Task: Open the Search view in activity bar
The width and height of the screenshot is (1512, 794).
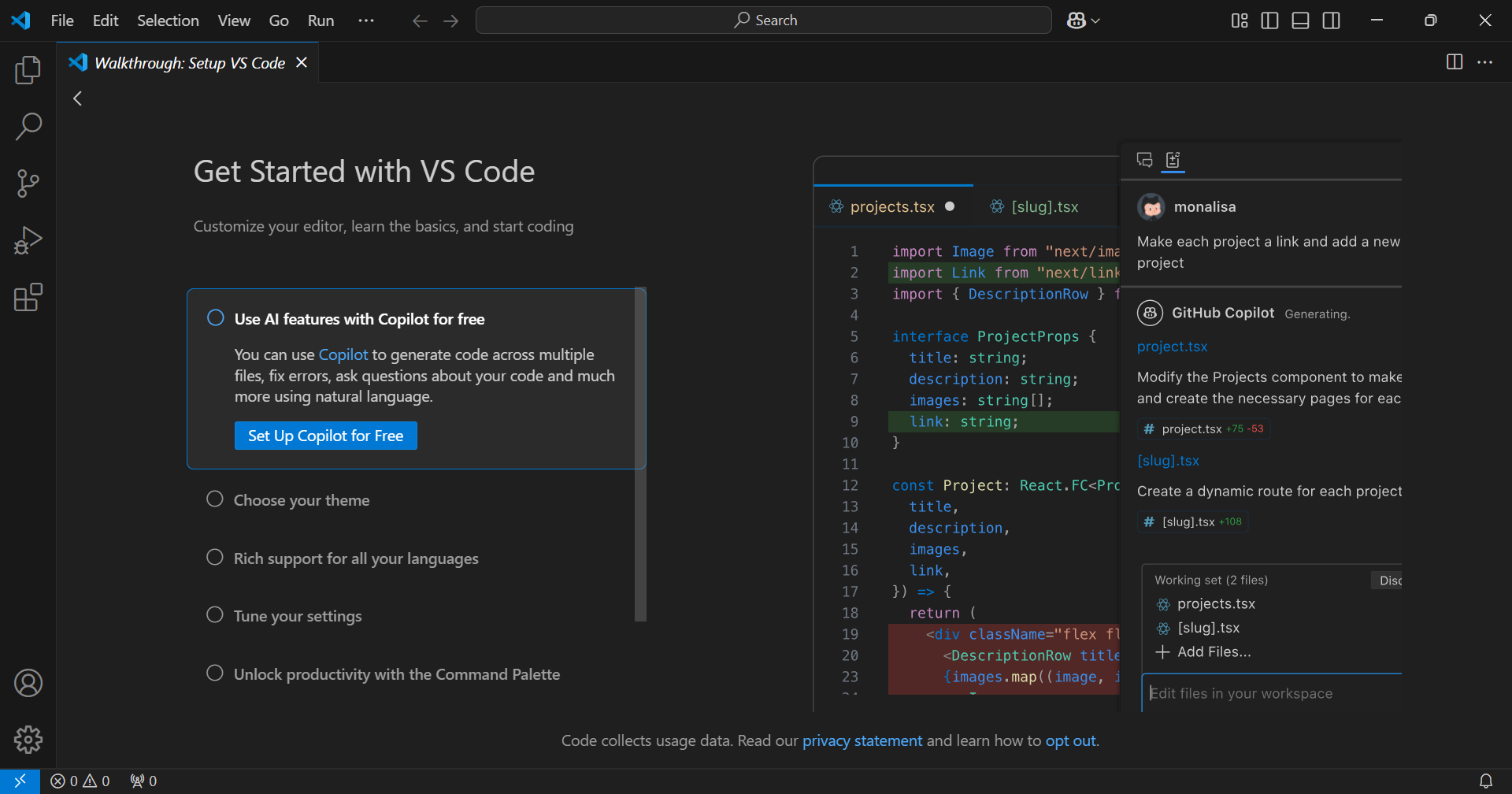Action: [28, 126]
